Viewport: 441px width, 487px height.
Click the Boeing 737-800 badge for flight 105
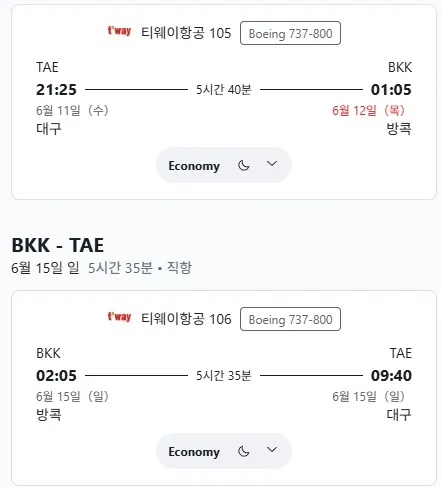(290, 33)
